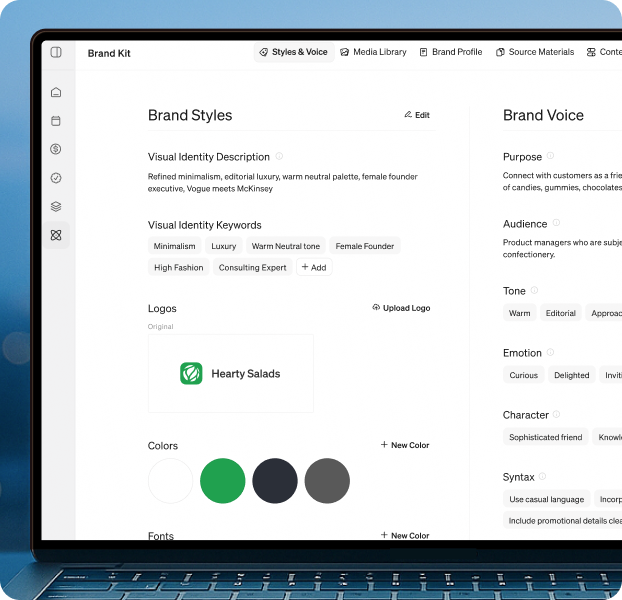This screenshot has width=622, height=600.
Task: Open the Home icon in sidebar
Action: [56, 92]
